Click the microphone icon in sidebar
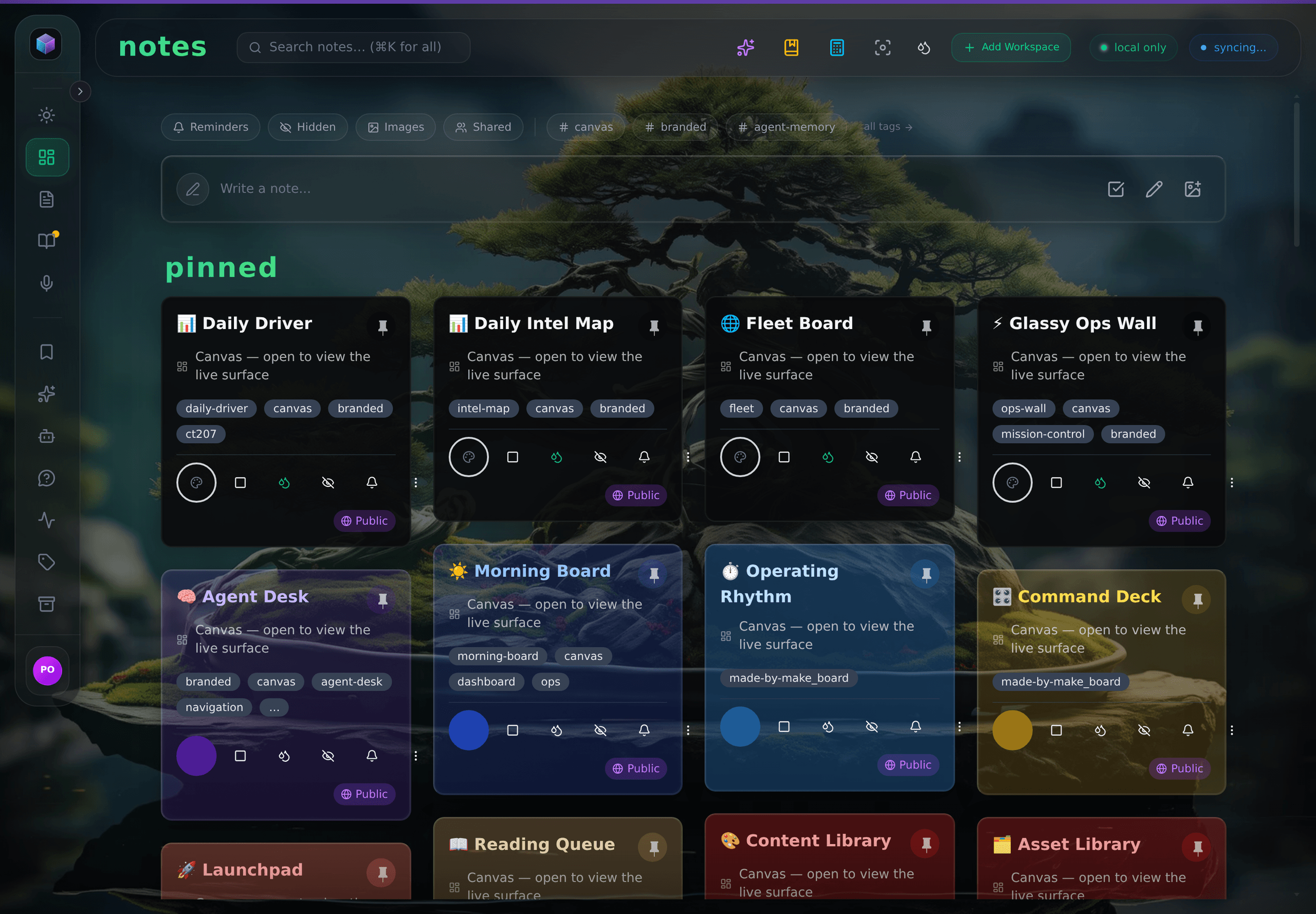The width and height of the screenshot is (1316, 914). pyautogui.click(x=47, y=283)
